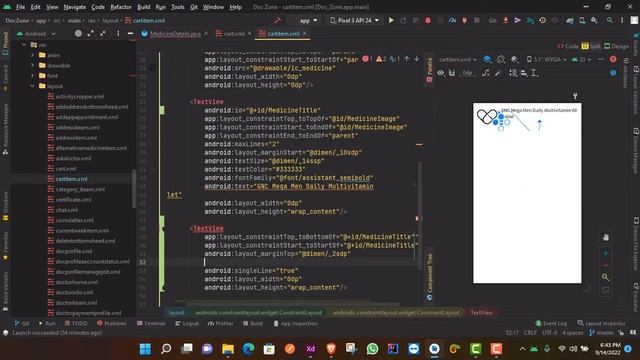Open the Android project view dropdown
This screenshot has width=640, height=360.
[36, 33]
